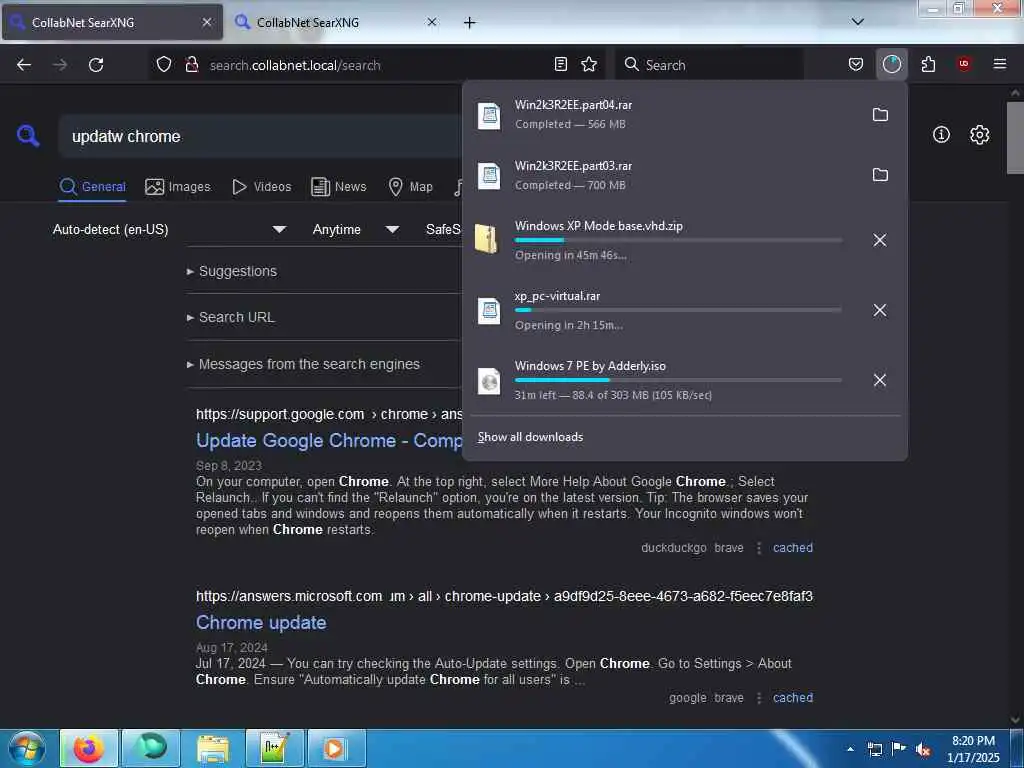1024x768 pixels.
Task: Open more options dots for support.google.com result
Action: tap(758, 548)
